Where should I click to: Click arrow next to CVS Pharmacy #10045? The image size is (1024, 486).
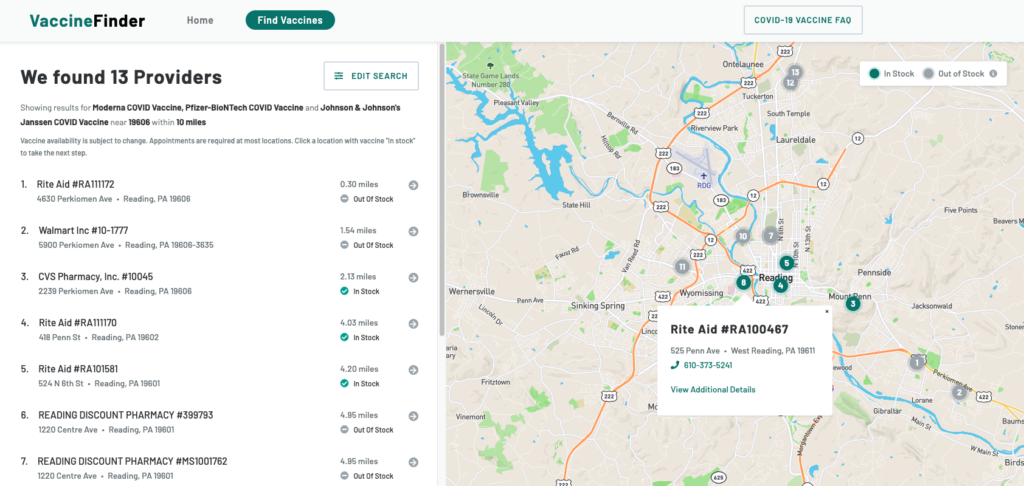click(413, 277)
